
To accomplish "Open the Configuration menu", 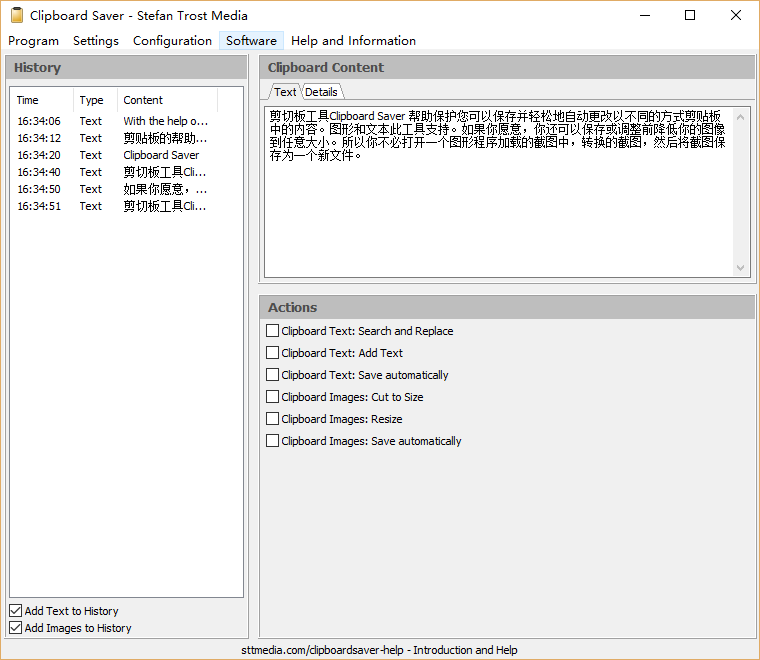I will point(172,41).
